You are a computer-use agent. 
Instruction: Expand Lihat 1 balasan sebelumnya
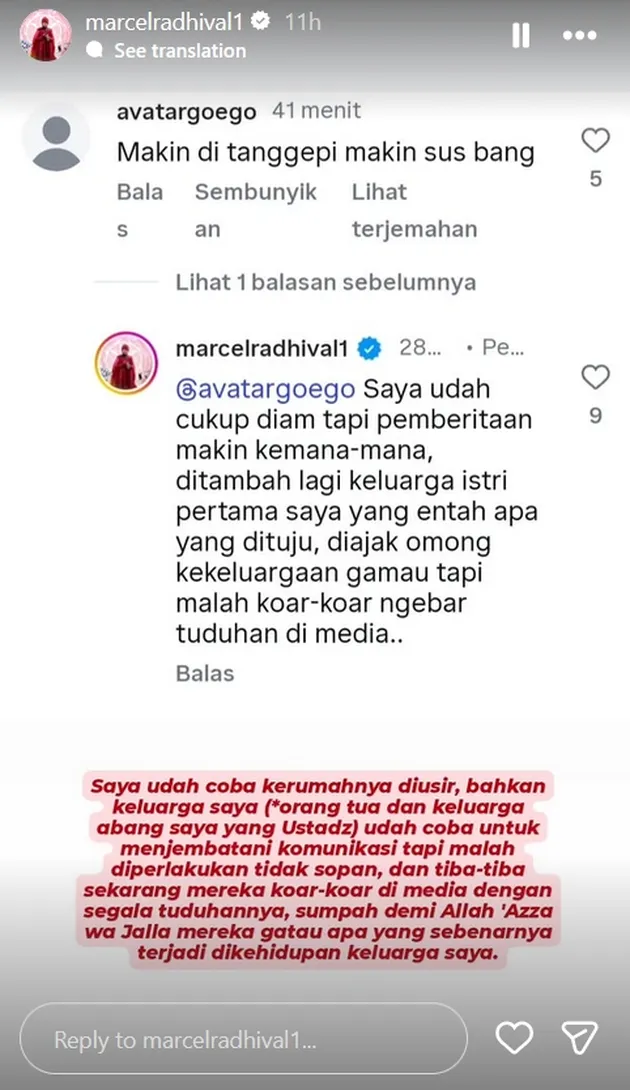click(x=325, y=282)
